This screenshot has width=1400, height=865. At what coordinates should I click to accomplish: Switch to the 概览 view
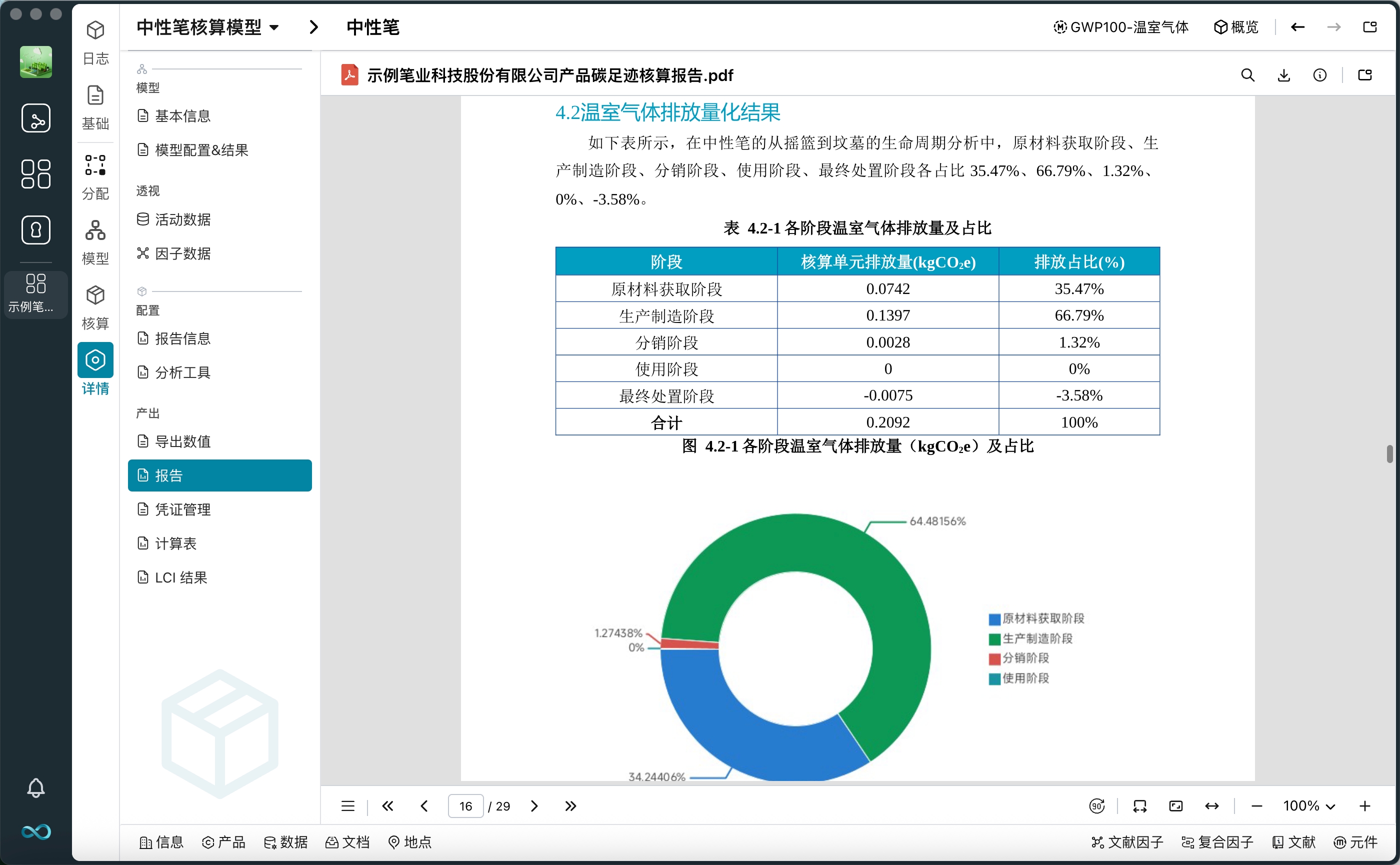[x=1236, y=27]
